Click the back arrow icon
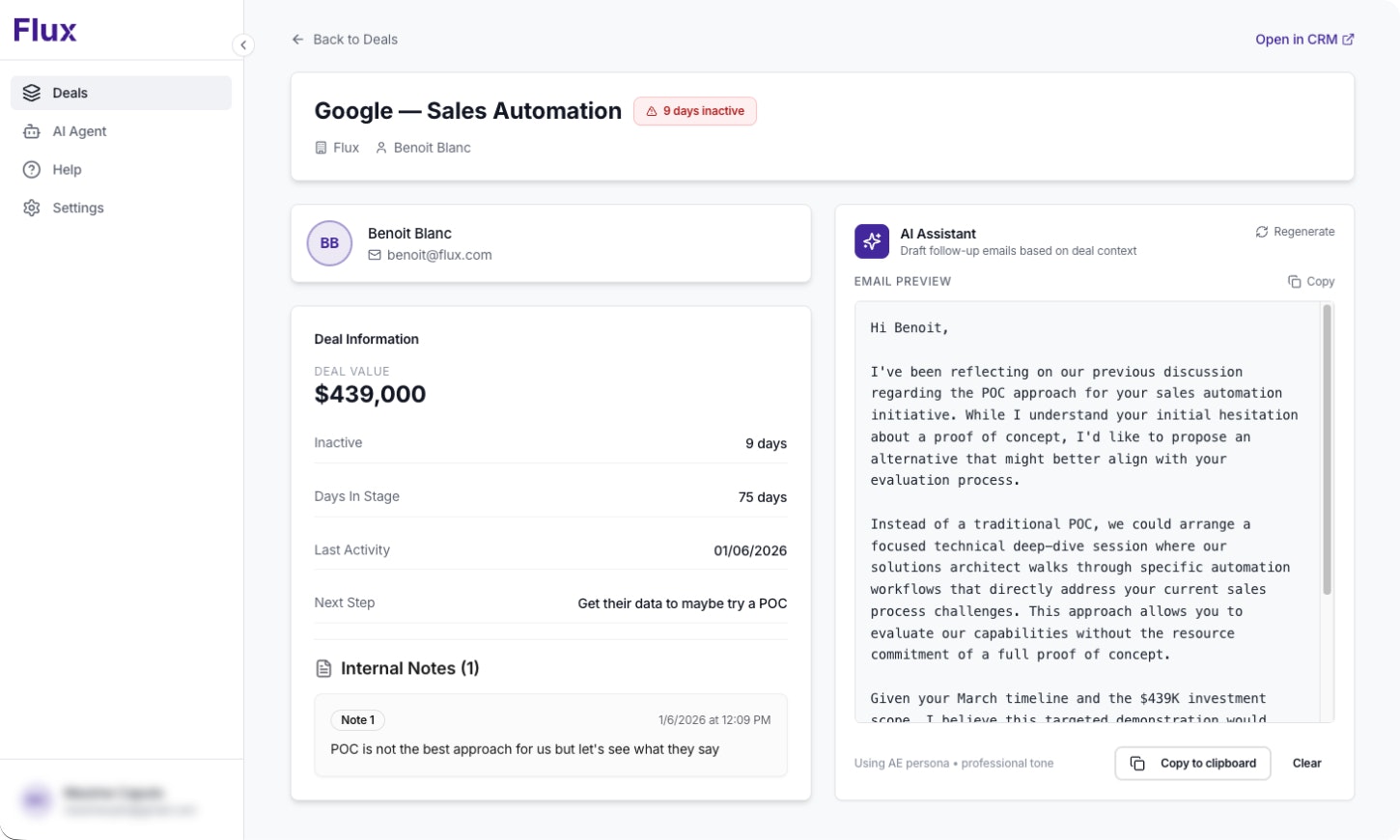This screenshot has width=1400, height=840. [x=297, y=40]
